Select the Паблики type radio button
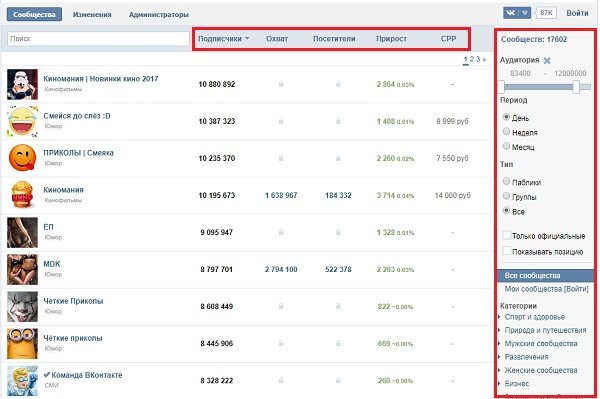The width and height of the screenshot is (600, 399). click(x=506, y=181)
